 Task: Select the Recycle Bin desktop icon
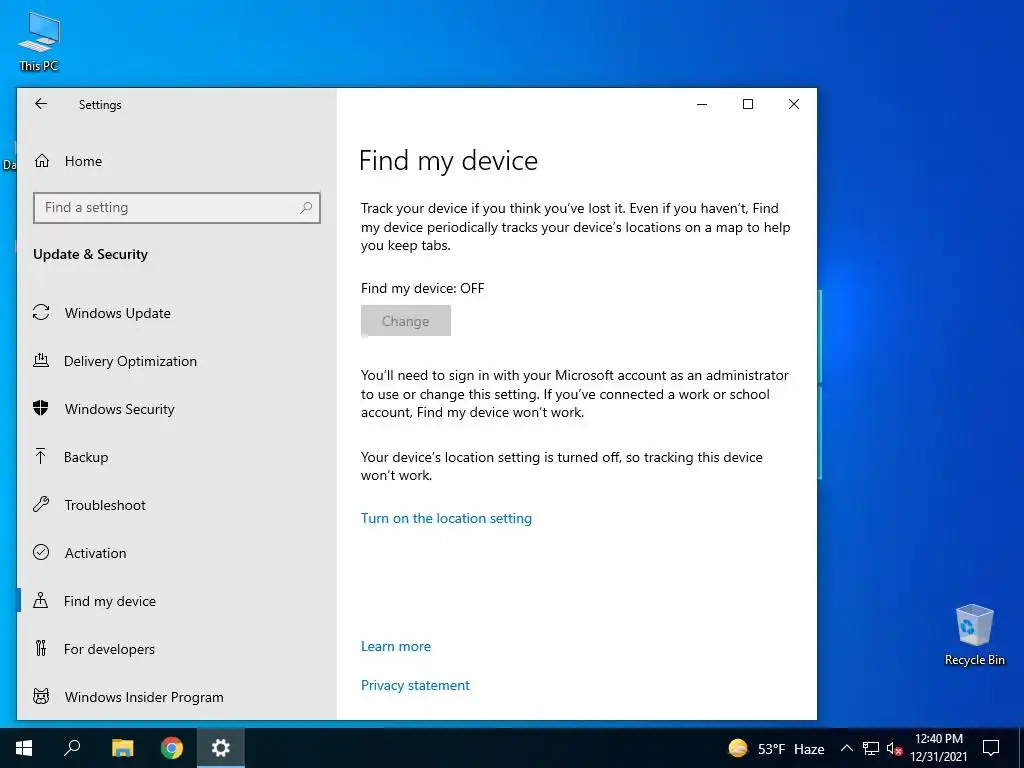974,635
